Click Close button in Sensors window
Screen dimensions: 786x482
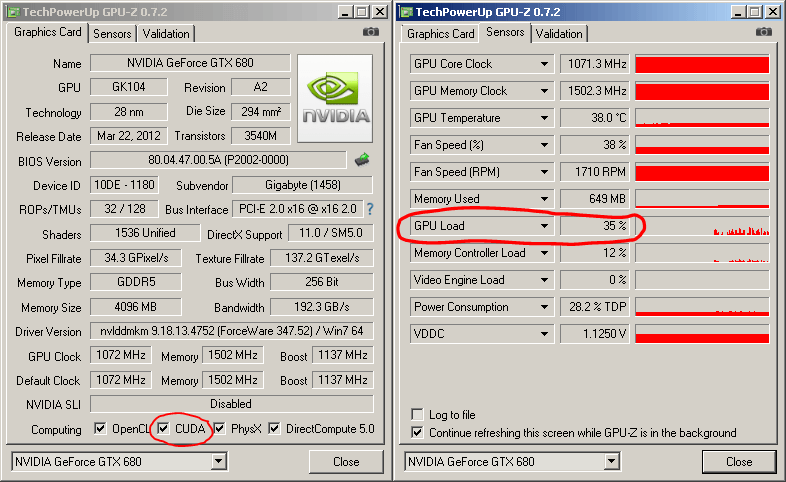click(x=739, y=461)
